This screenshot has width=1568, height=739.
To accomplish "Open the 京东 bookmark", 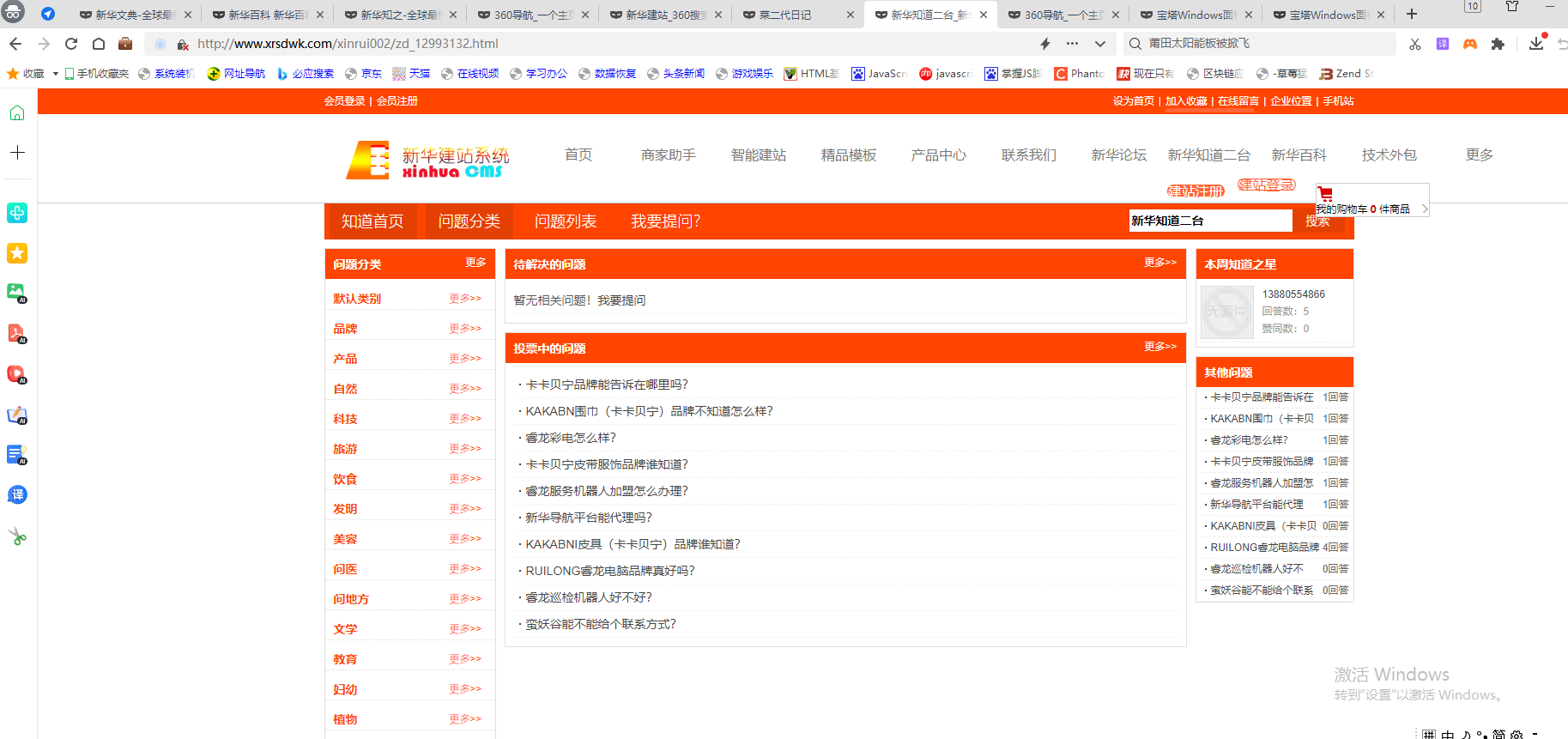I will (x=363, y=74).
